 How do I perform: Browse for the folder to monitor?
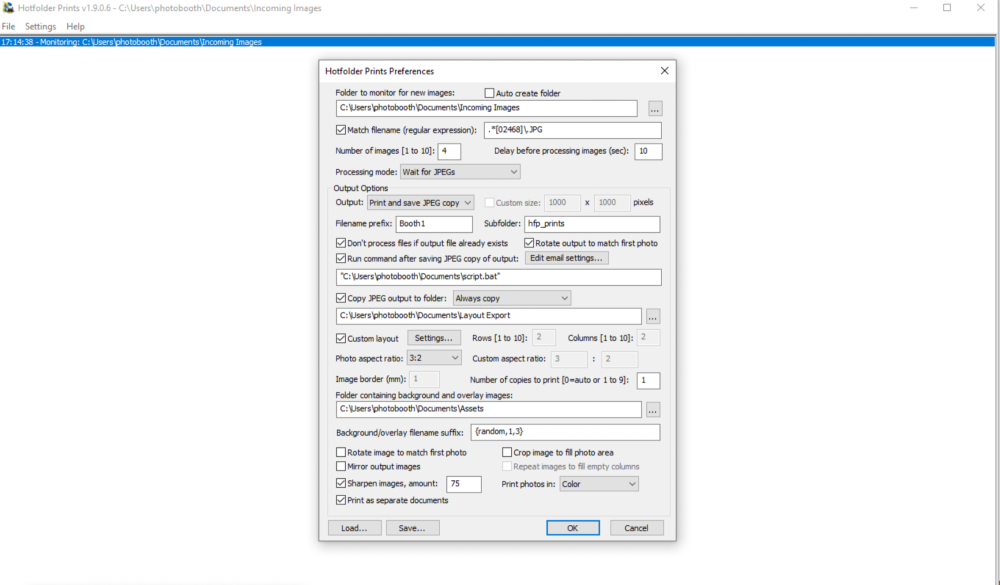pyautogui.click(x=655, y=109)
